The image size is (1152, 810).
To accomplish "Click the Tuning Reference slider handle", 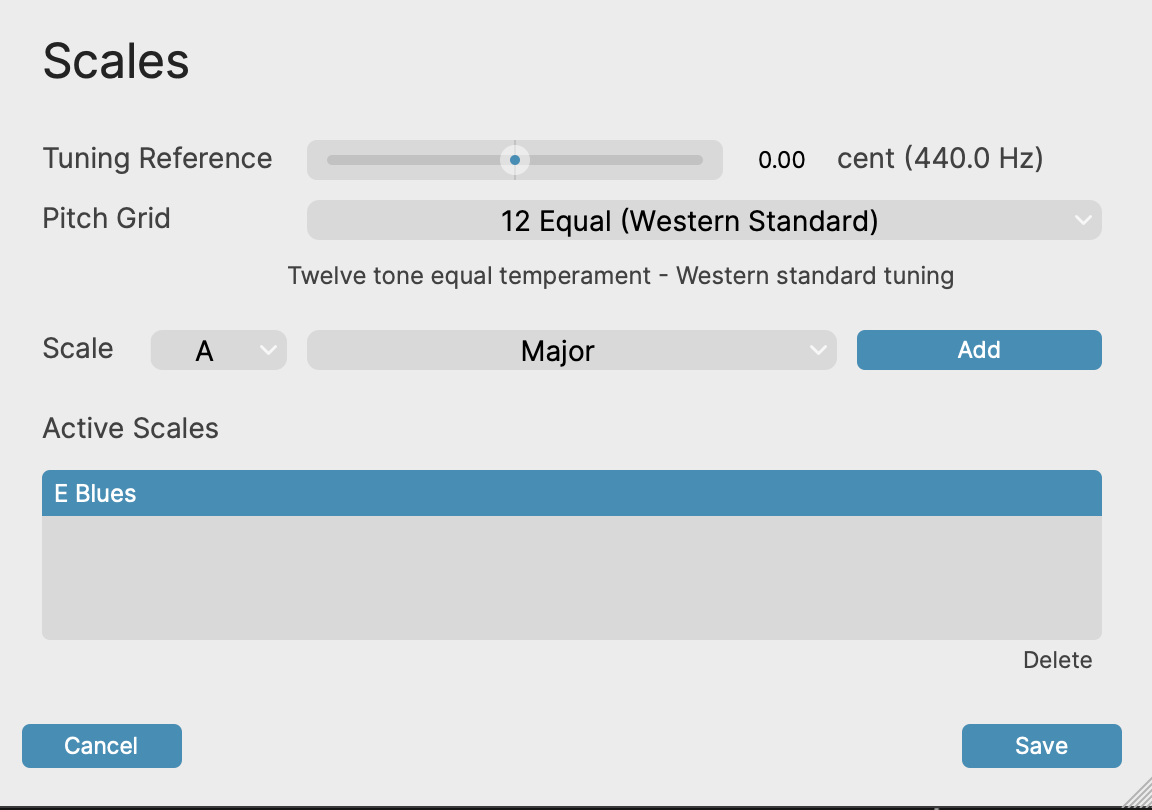I will [515, 160].
